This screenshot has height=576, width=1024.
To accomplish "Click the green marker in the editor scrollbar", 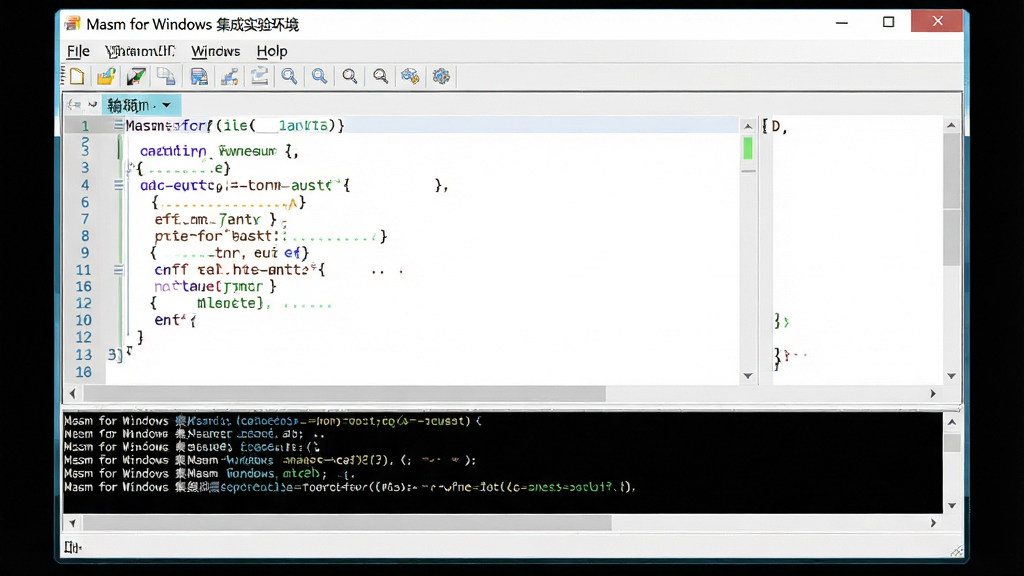I will 748,148.
